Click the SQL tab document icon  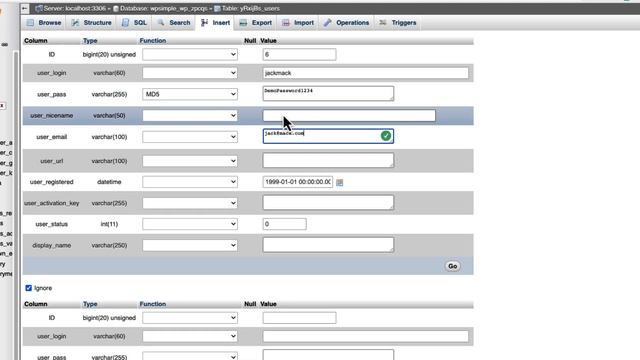click(x=125, y=23)
